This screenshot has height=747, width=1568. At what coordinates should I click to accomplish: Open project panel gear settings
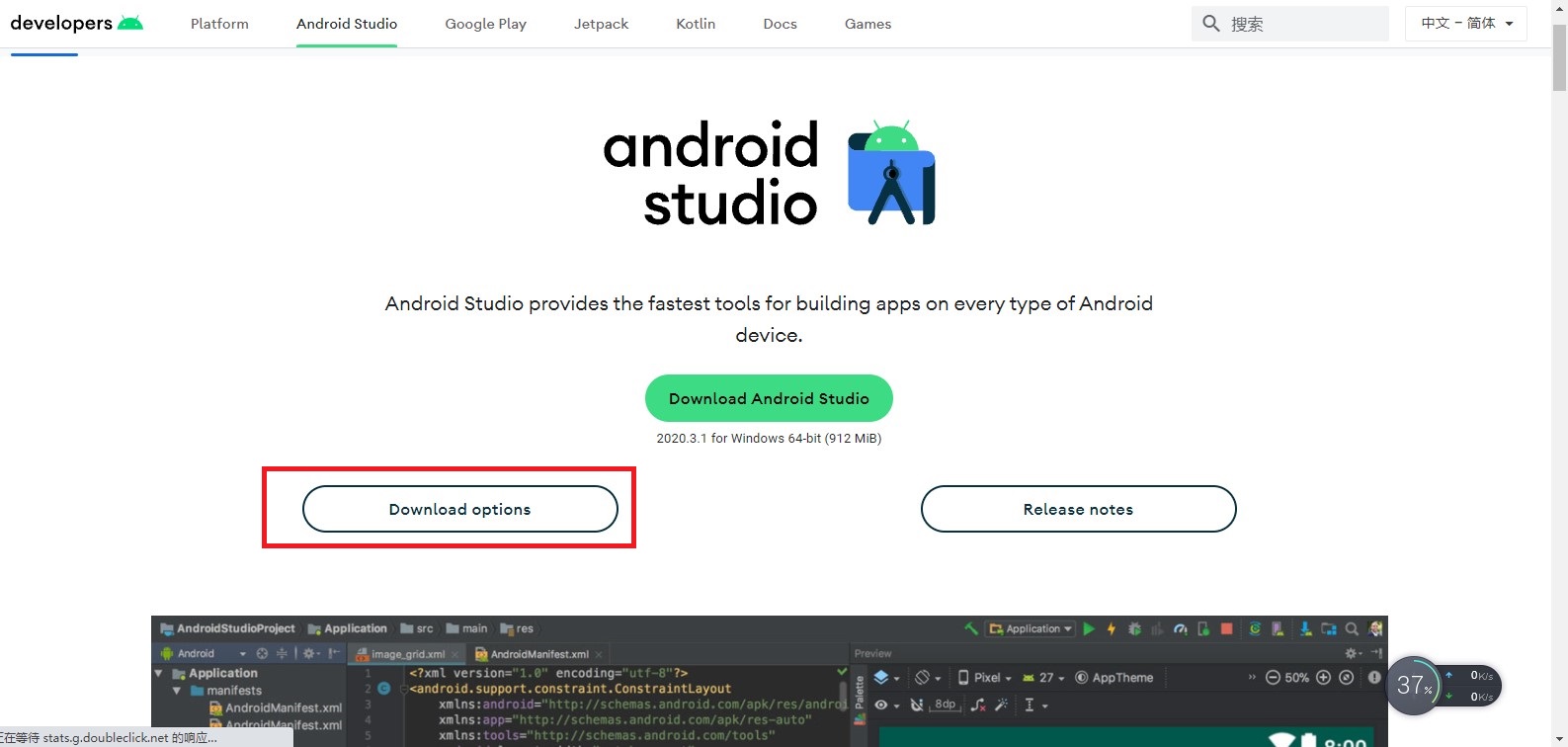tap(311, 653)
